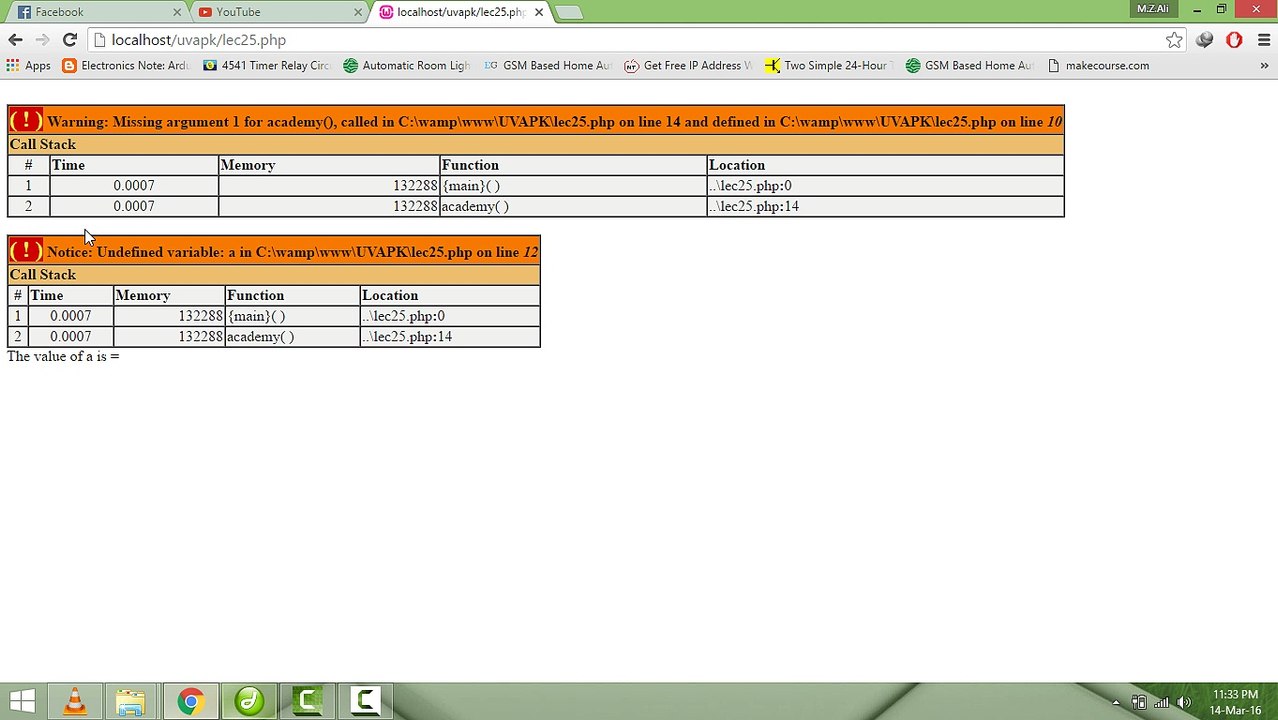
Task: Click the forward navigation arrow
Action: pos(42,40)
